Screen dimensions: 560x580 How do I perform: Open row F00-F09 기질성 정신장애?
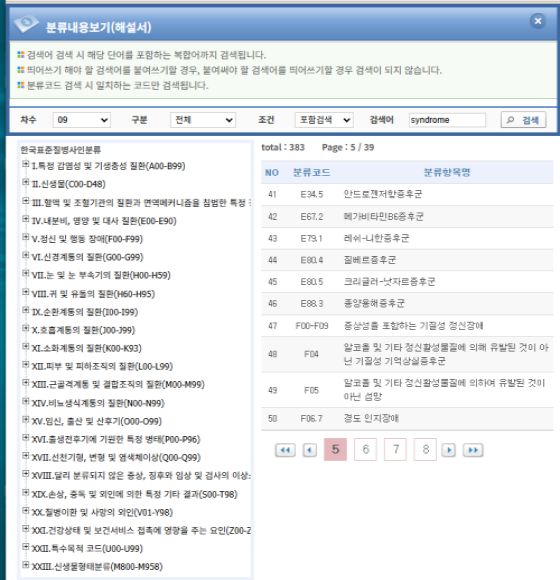click(407, 326)
